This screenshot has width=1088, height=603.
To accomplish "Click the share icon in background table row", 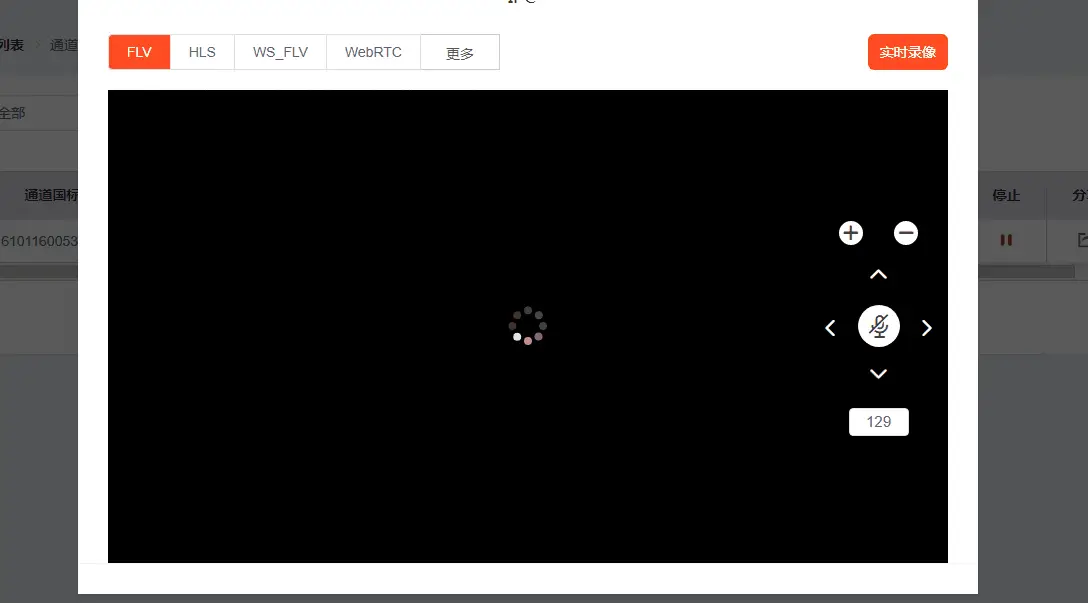I will click(x=1082, y=240).
